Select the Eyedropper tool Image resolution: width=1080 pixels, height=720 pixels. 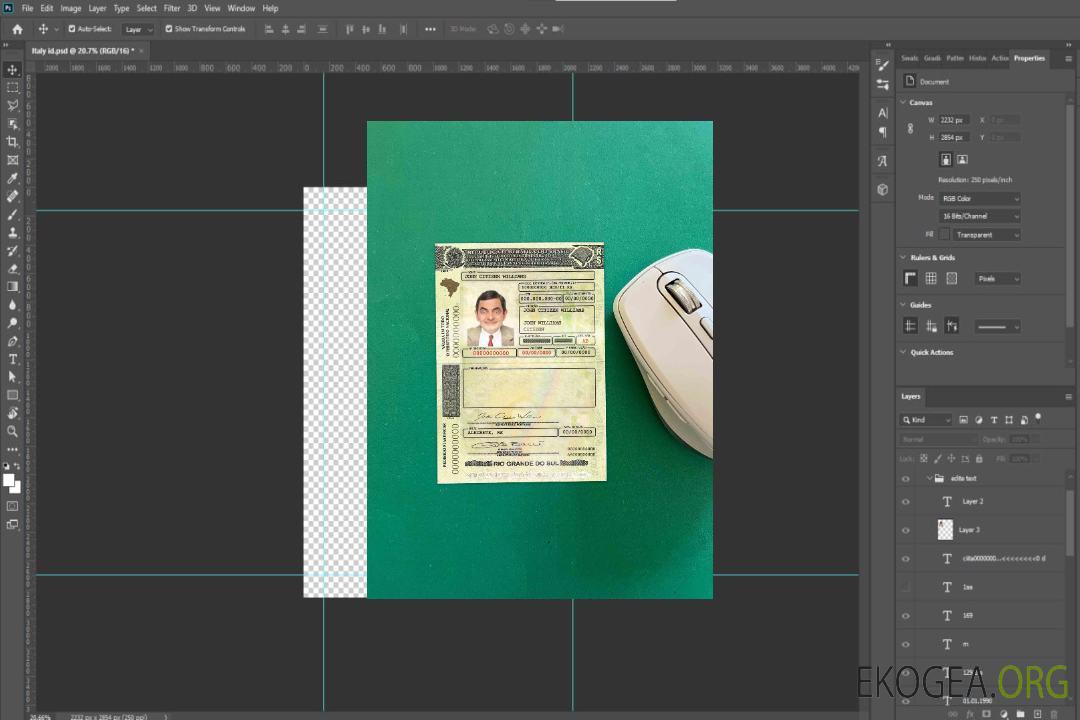[12, 178]
